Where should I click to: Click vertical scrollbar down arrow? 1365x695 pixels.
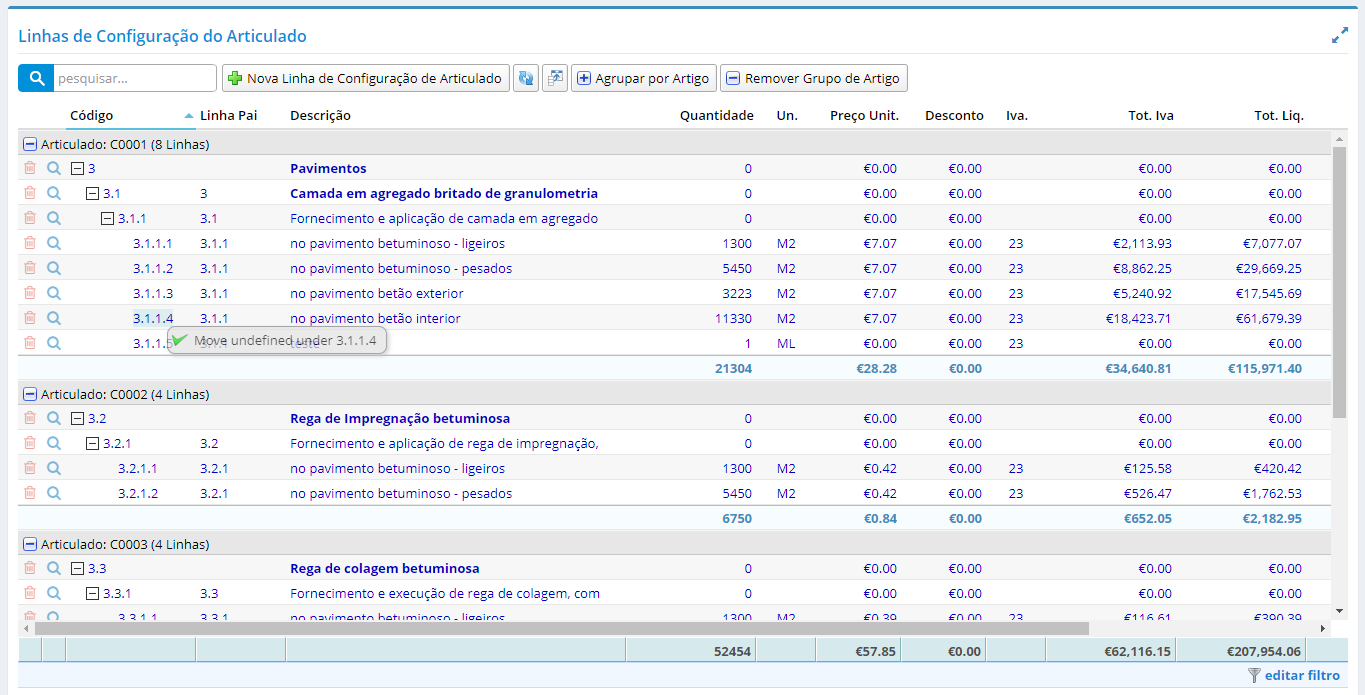[1340, 610]
